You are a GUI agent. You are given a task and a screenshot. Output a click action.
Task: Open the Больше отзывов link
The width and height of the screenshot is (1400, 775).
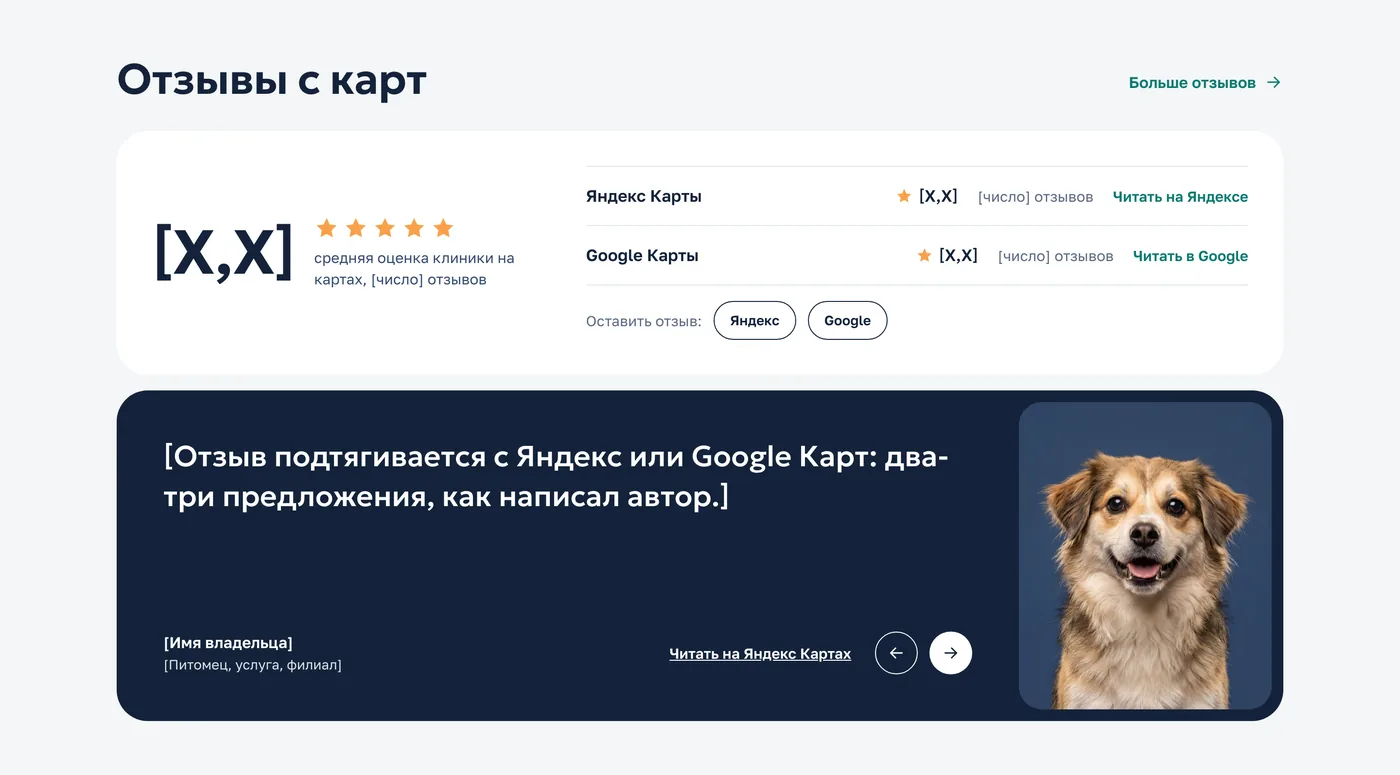pyautogui.click(x=1205, y=83)
